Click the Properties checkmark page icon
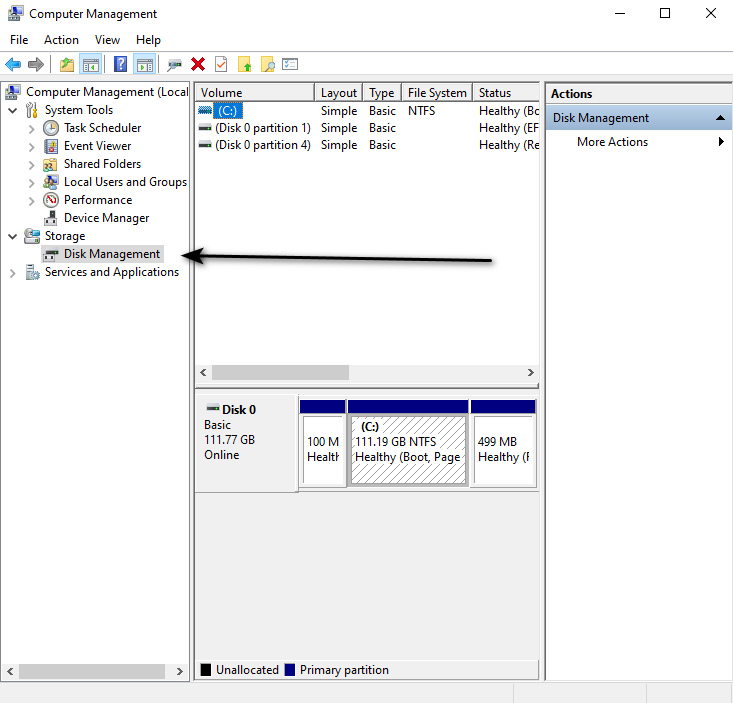The height and width of the screenshot is (703, 733). [x=221, y=64]
